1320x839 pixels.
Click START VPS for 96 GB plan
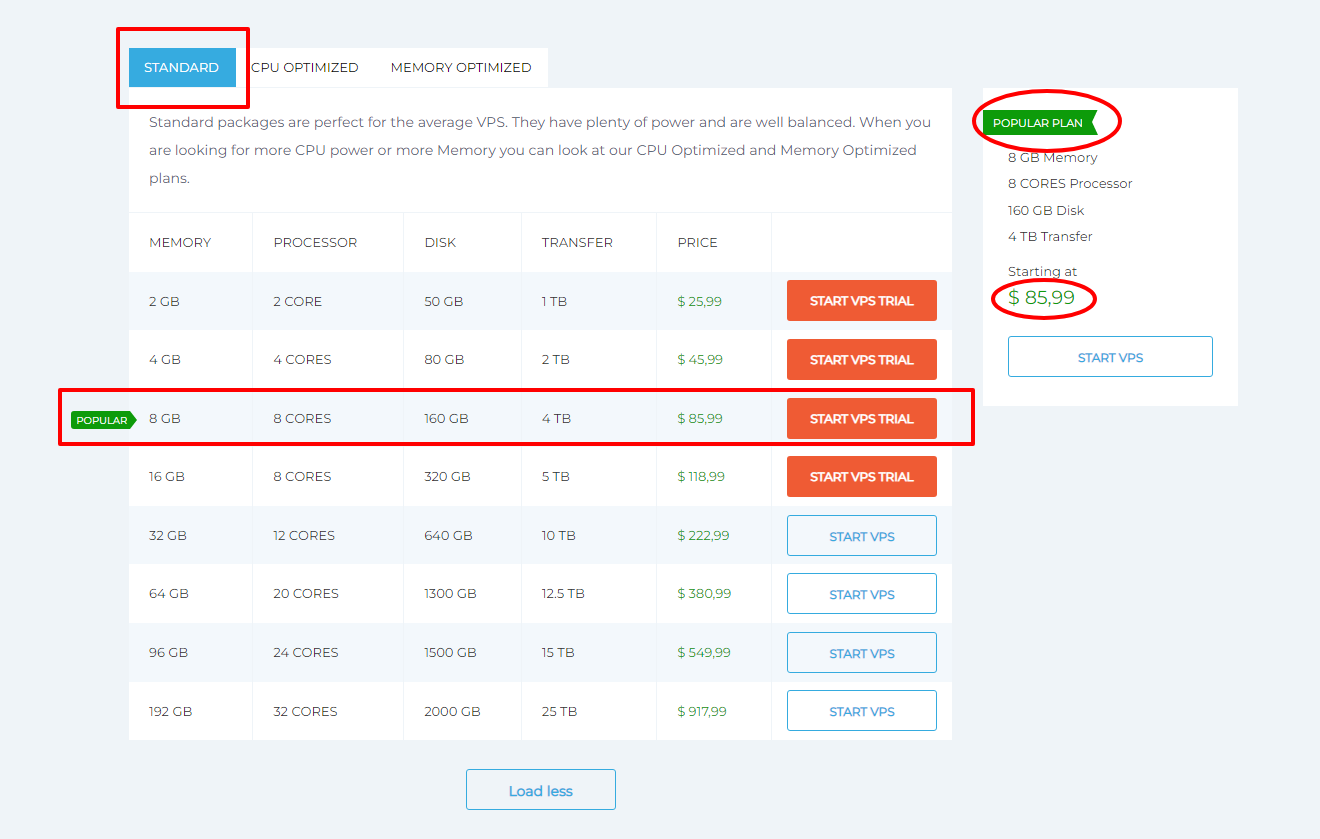pos(862,653)
